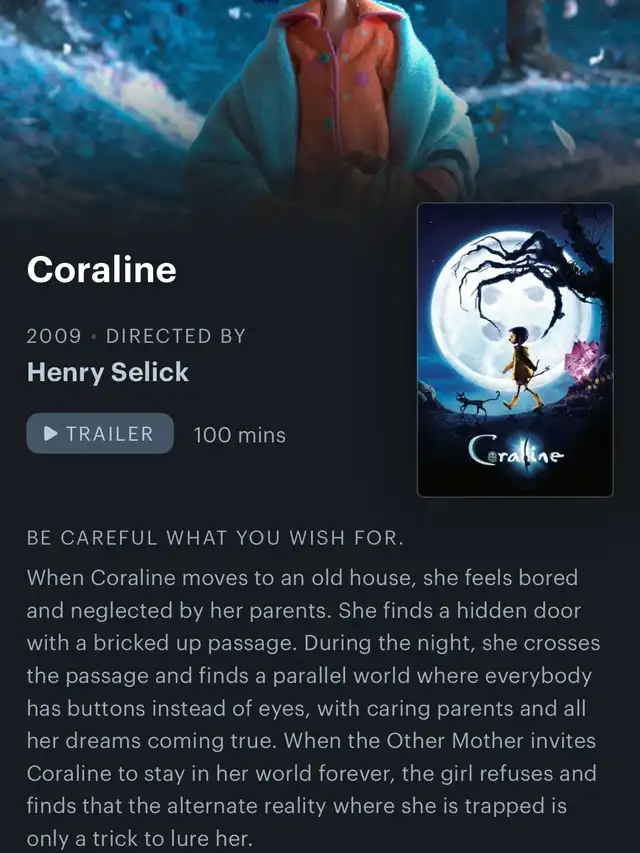Viewport: 640px width, 853px height.
Task: Click the TRAILER label text
Action: coord(110,434)
